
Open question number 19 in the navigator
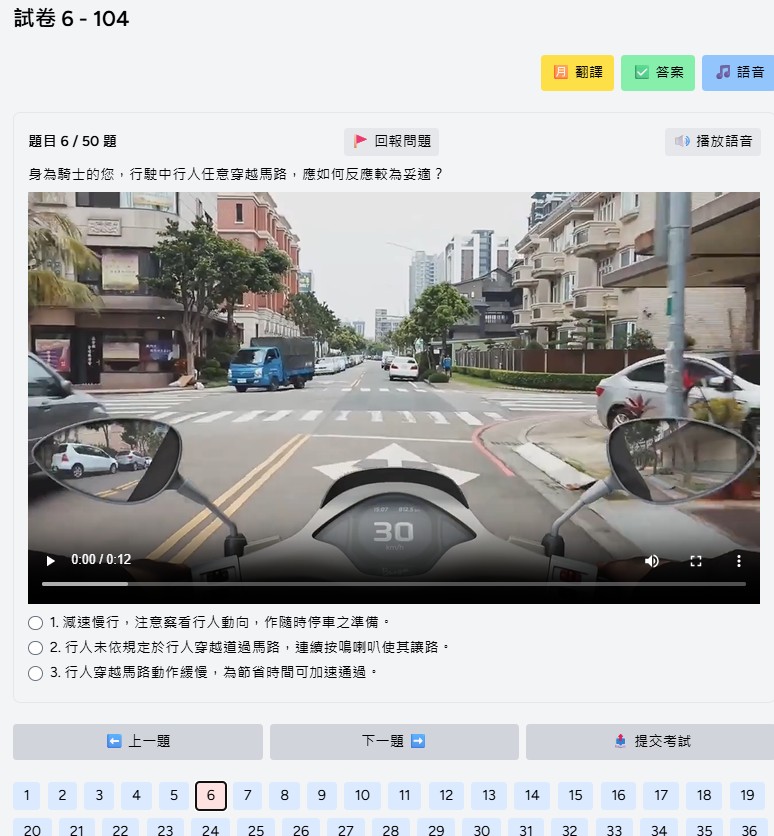point(747,796)
